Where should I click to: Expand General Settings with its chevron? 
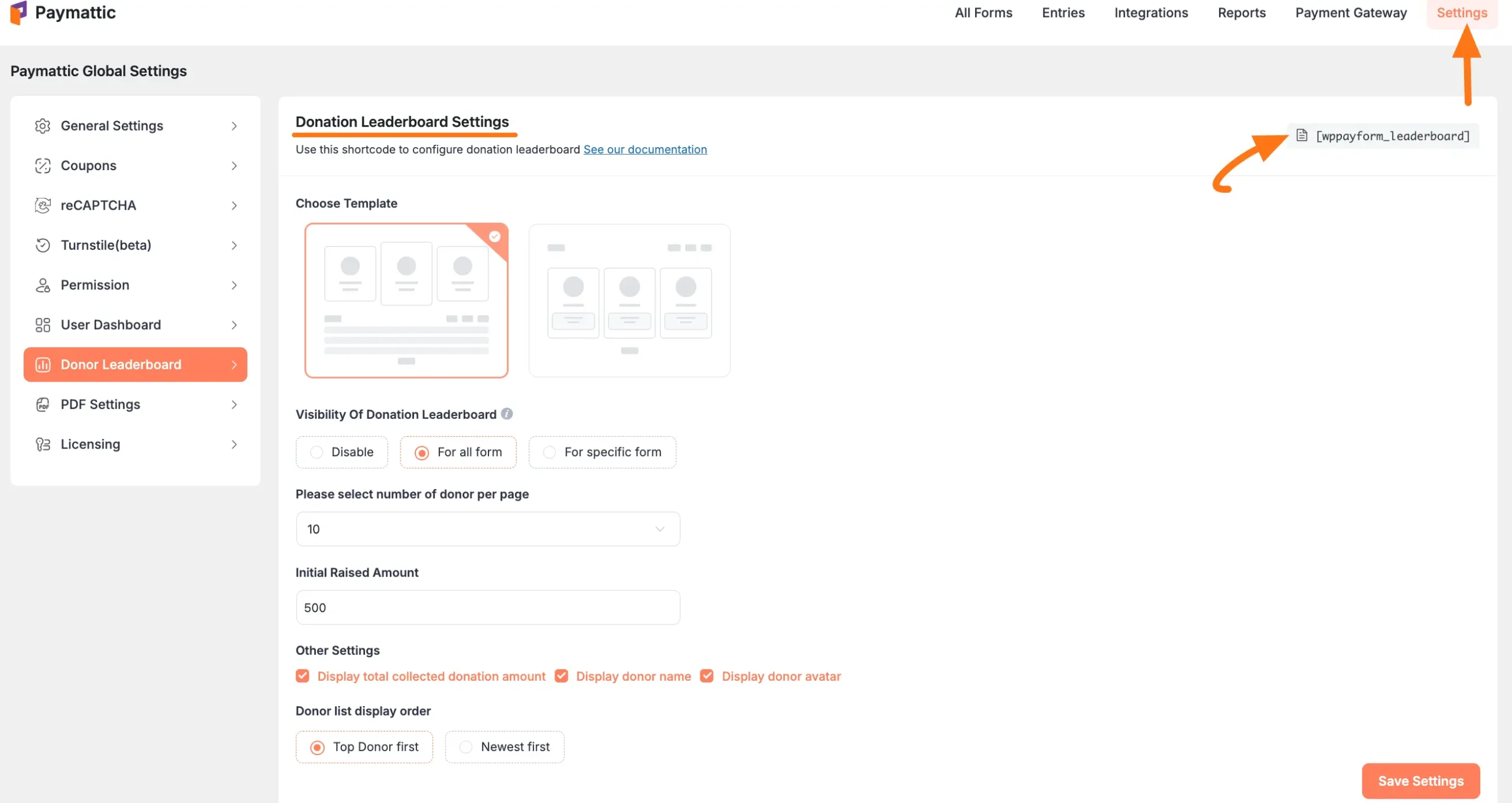[x=234, y=126]
